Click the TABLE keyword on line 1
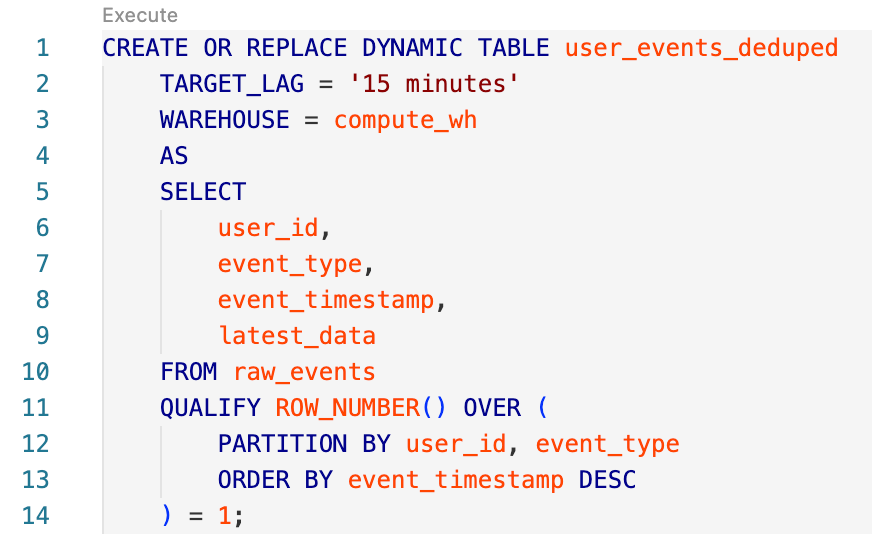The image size is (872, 540). [513, 48]
